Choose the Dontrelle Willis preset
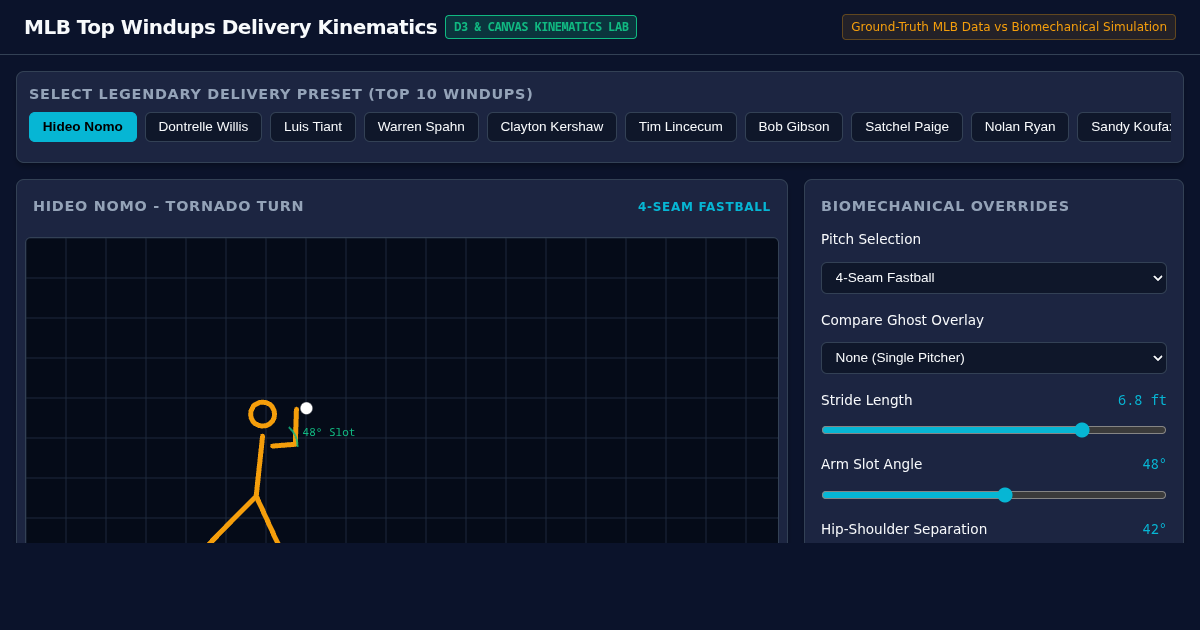This screenshot has width=1200, height=630. click(x=203, y=127)
